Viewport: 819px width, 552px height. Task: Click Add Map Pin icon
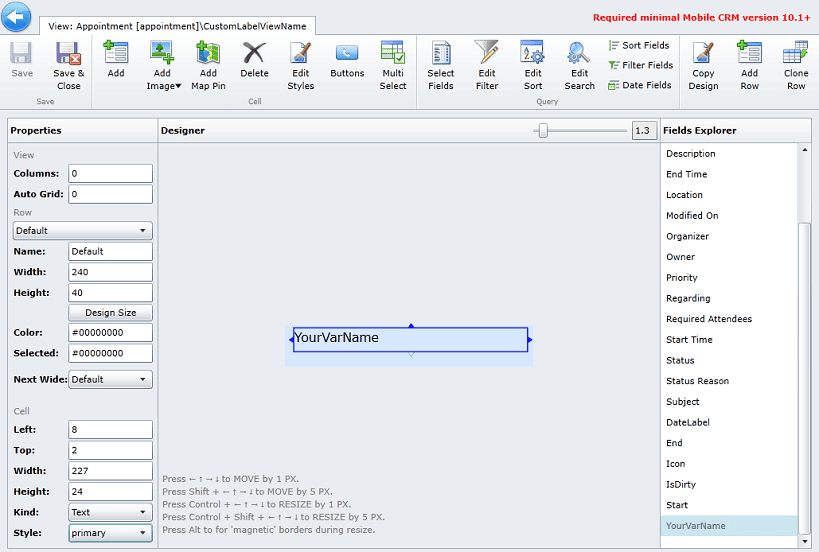click(208, 53)
